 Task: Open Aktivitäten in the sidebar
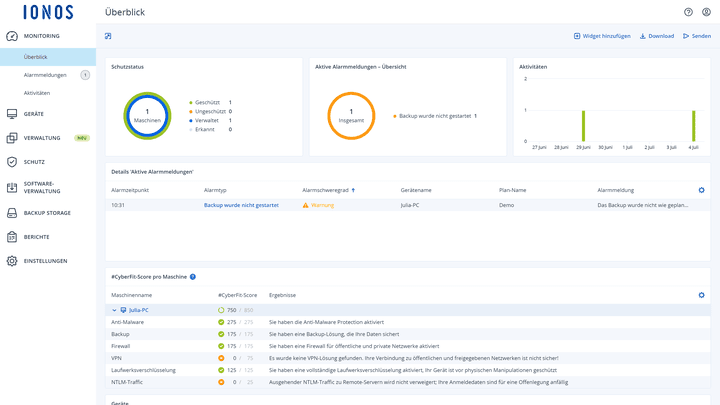[37, 93]
